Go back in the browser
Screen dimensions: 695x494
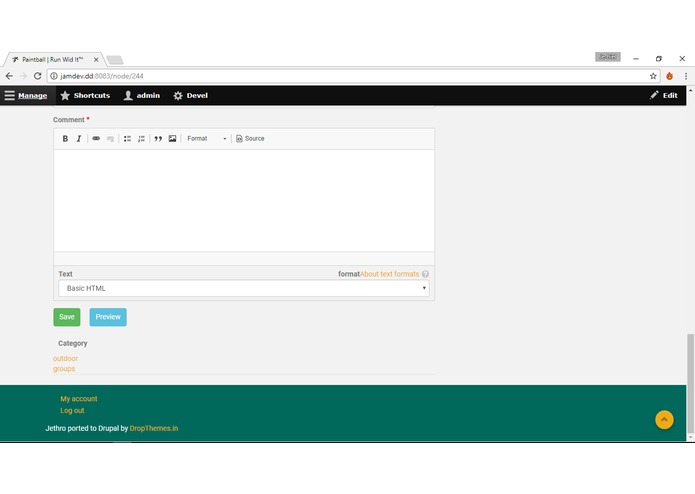tap(9, 76)
